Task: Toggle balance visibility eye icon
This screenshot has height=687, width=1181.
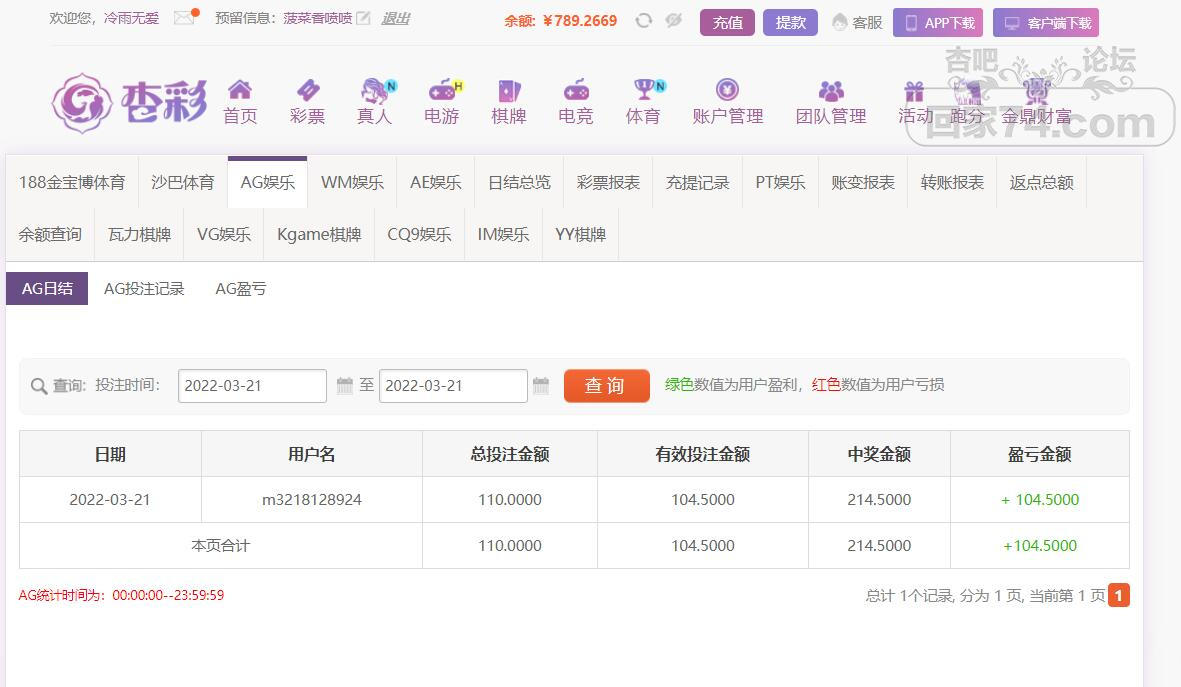Action: [673, 21]
